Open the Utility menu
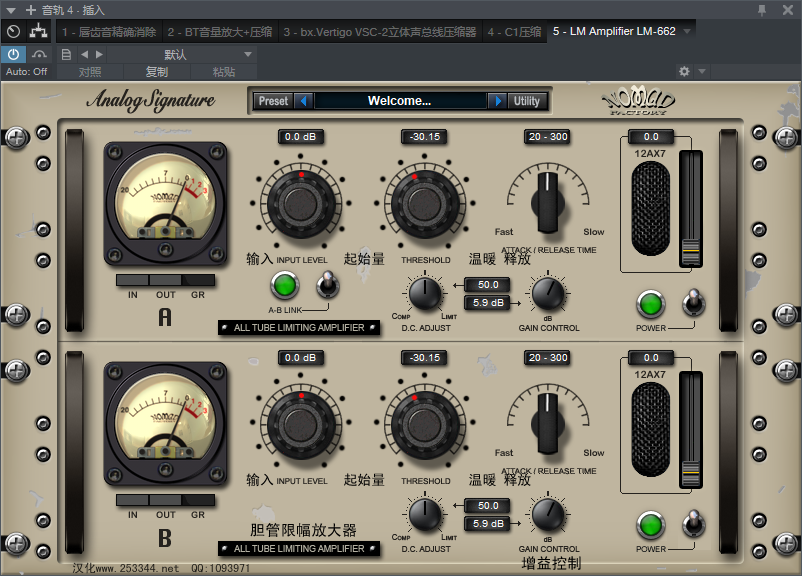 pos(526,101)
